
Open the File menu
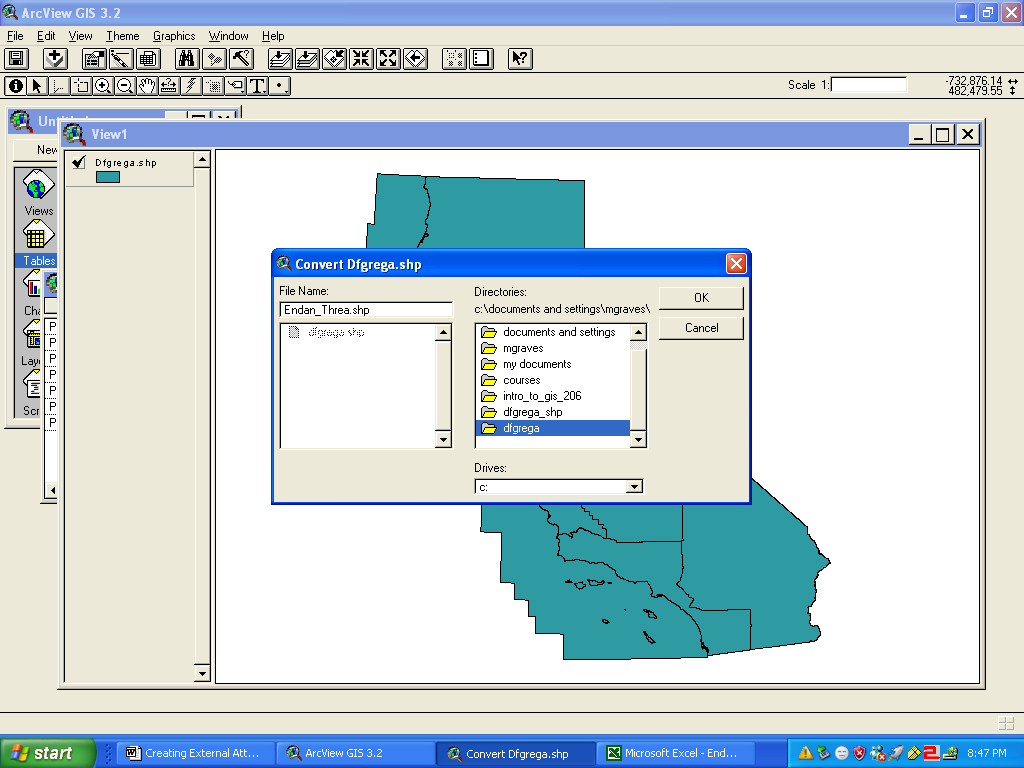pos(15,36)
